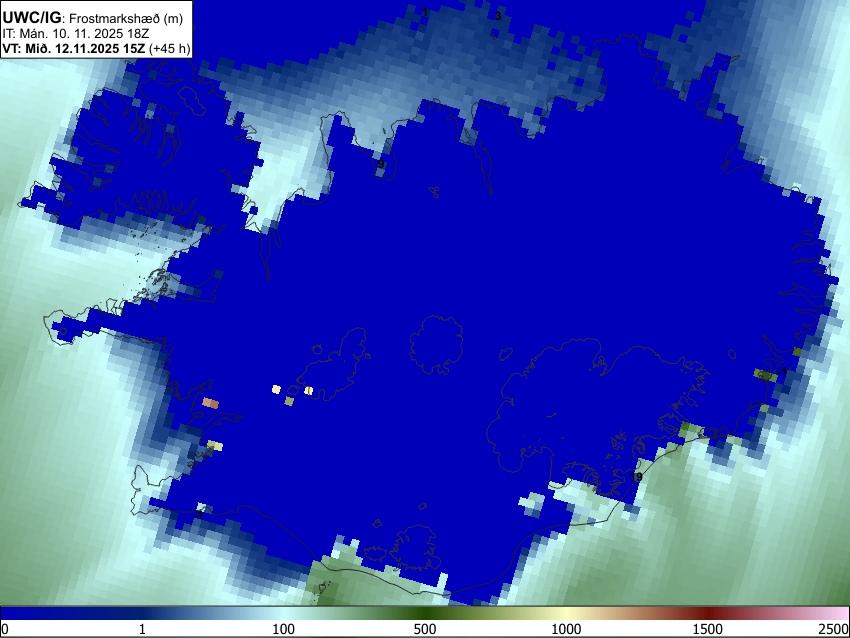Click the dark red segment of the color bar

(708, 614)
